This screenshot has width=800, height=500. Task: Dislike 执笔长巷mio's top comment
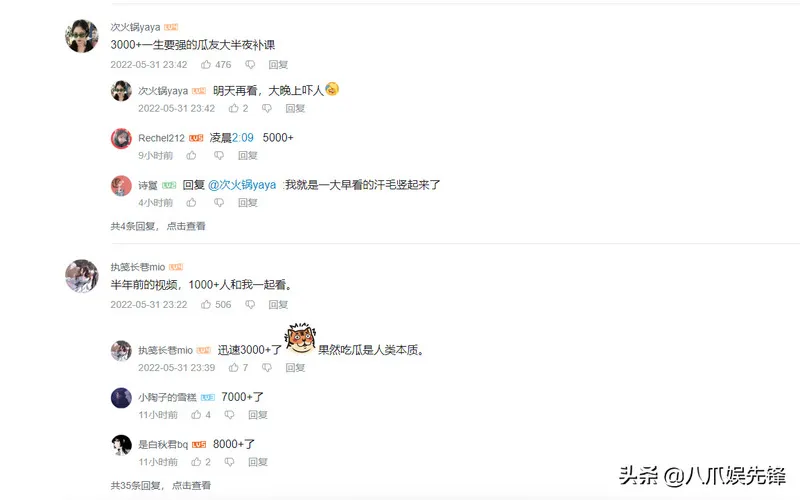tap(250, 304)
